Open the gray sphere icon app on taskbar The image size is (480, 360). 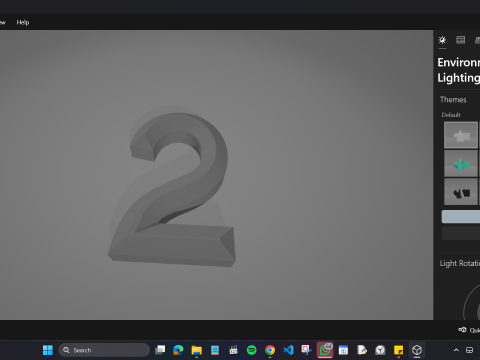380,350
